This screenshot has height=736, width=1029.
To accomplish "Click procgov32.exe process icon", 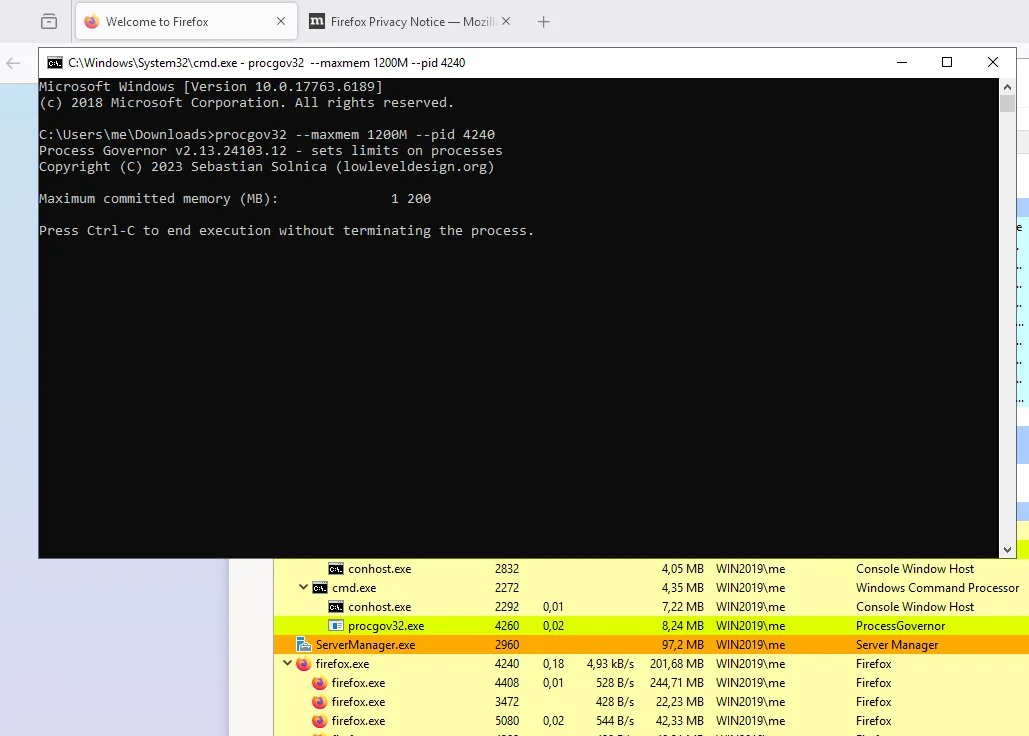I will point(335,626).
